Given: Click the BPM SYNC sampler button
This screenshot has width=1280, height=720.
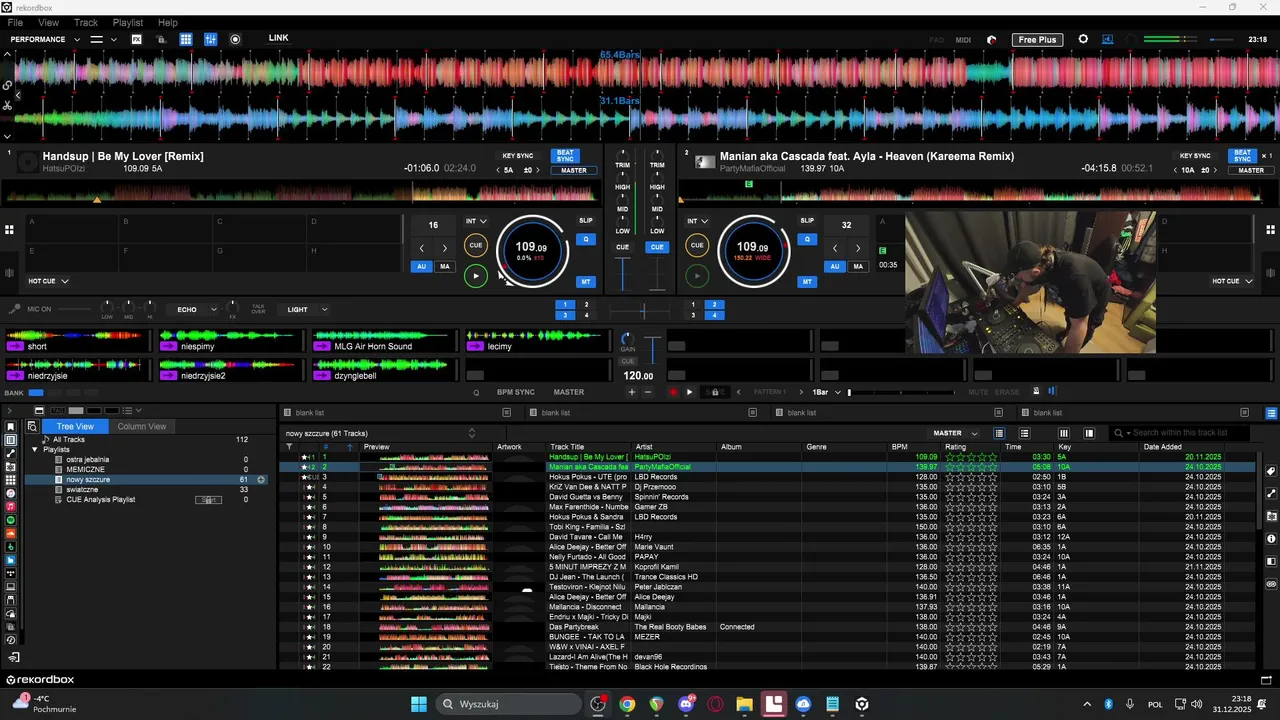Looking at the screenshot, I should [x=516, y=392].
